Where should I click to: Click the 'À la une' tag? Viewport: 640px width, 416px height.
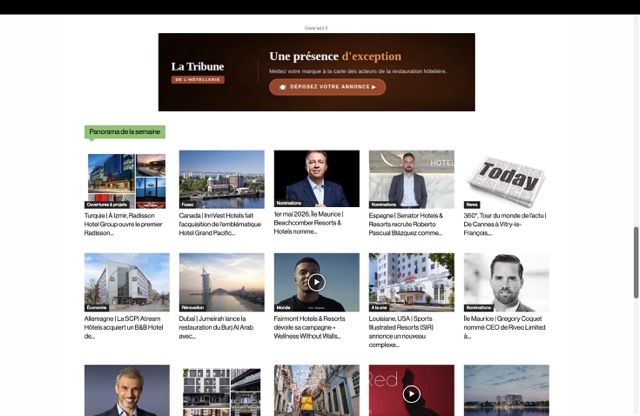(x=379, y=307)
